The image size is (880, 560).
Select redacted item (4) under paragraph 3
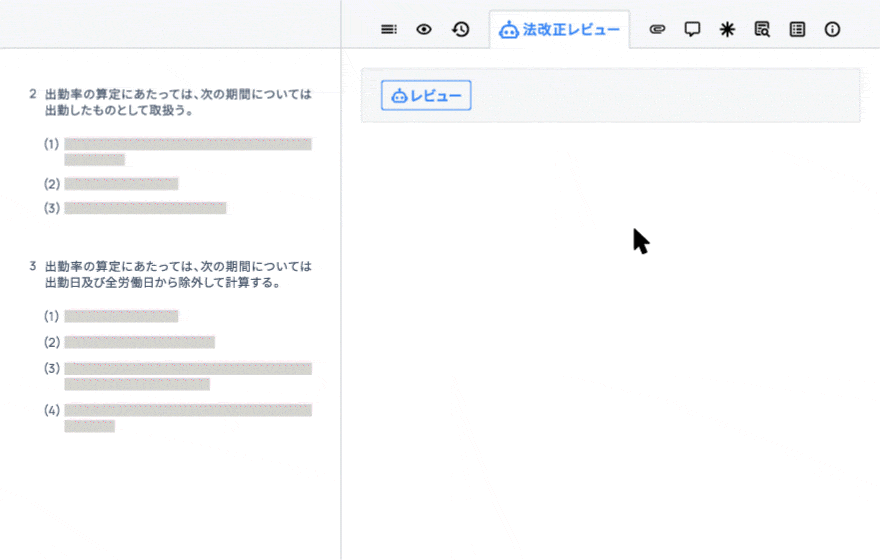[x=187, y=417]
